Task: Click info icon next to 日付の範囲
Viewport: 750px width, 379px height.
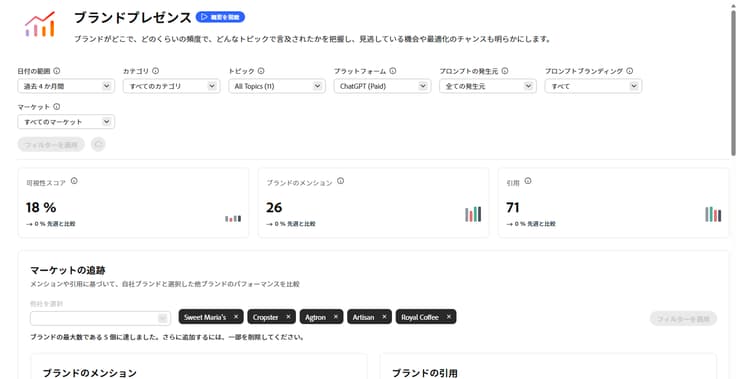Action: [x=56, y=71]
